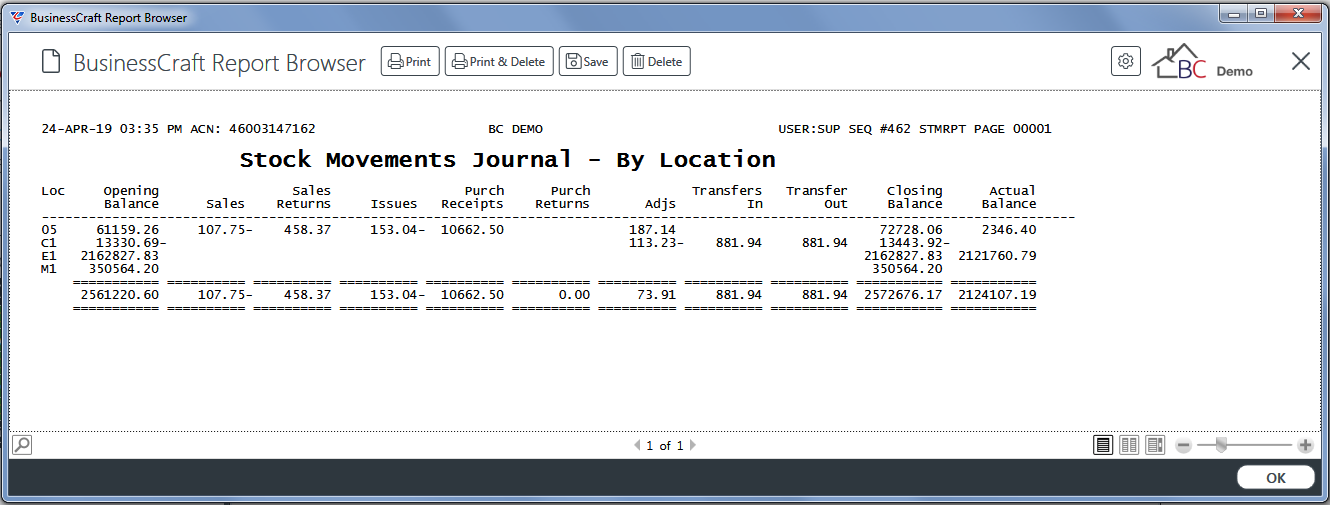The image size is (1330, 505).
Task: Click the 'Adjs' column header
Action: coord(660,204)
